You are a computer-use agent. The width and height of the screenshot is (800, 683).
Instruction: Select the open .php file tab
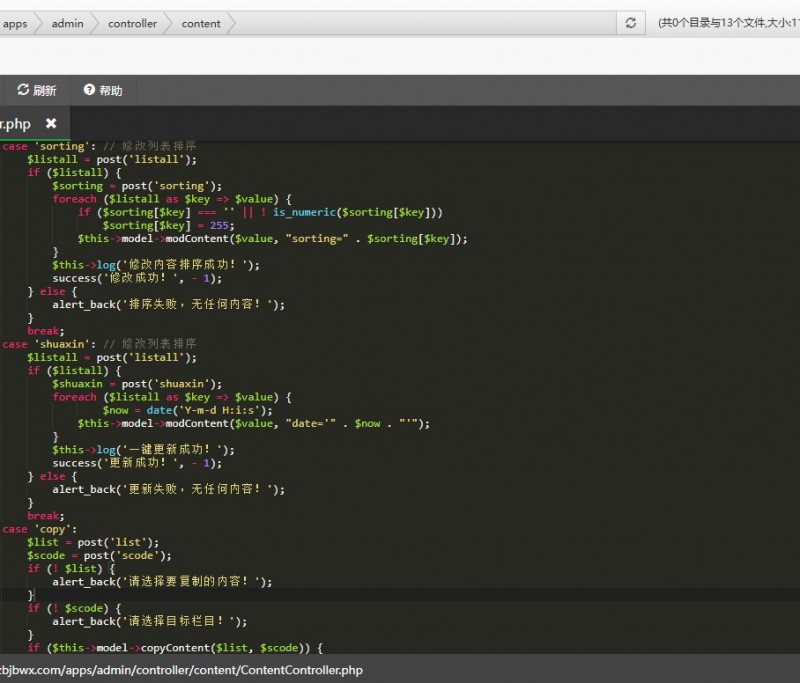[x=16, y=124]
